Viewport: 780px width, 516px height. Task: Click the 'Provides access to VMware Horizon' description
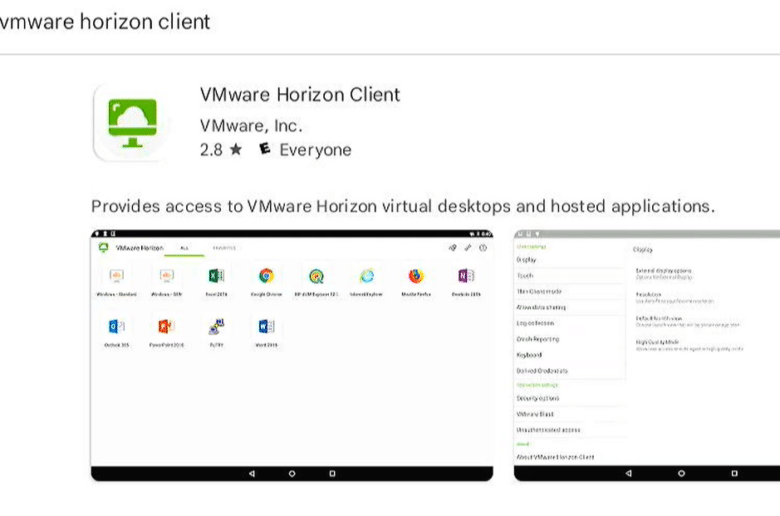click(x=403, y=206)
